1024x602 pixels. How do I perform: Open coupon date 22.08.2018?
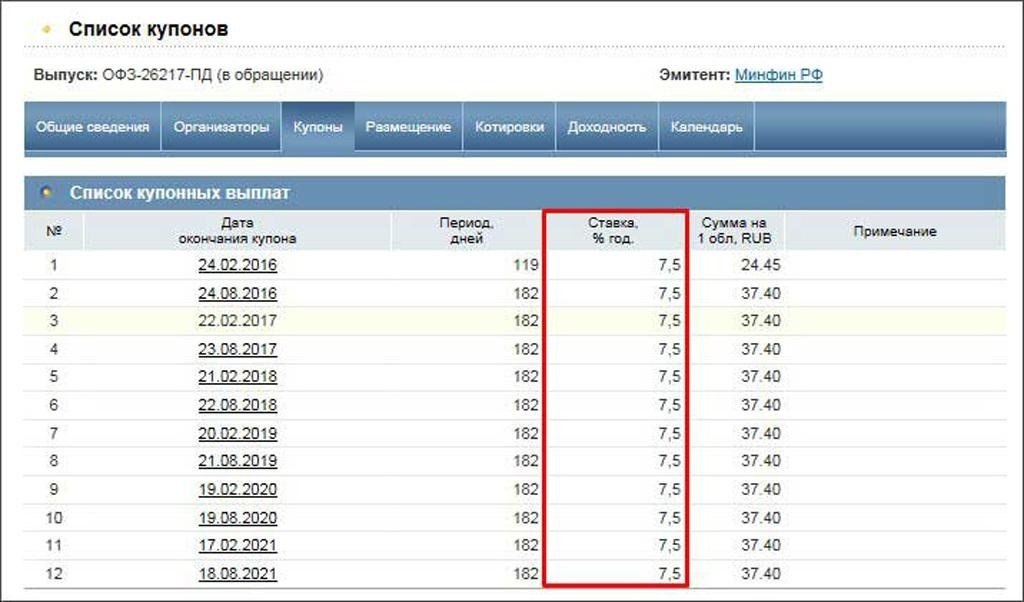(x=238, y=405)
